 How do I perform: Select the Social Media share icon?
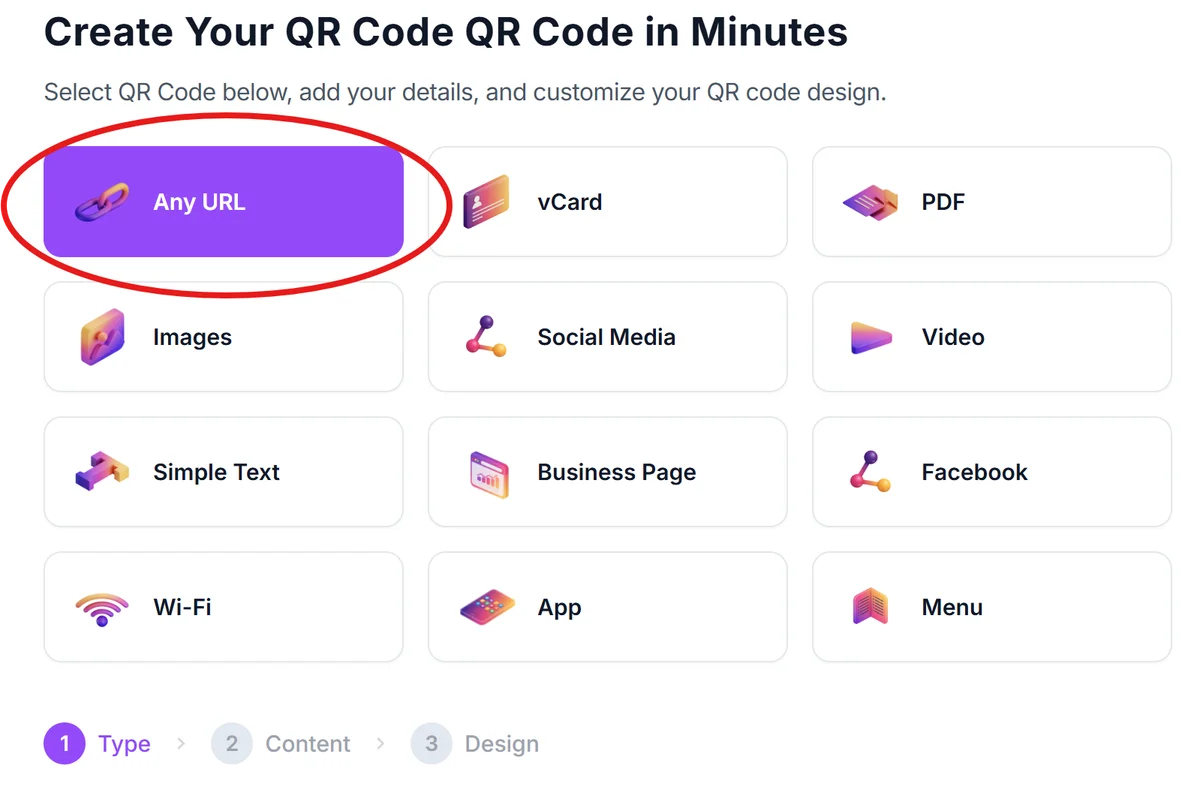click(488, 336)
